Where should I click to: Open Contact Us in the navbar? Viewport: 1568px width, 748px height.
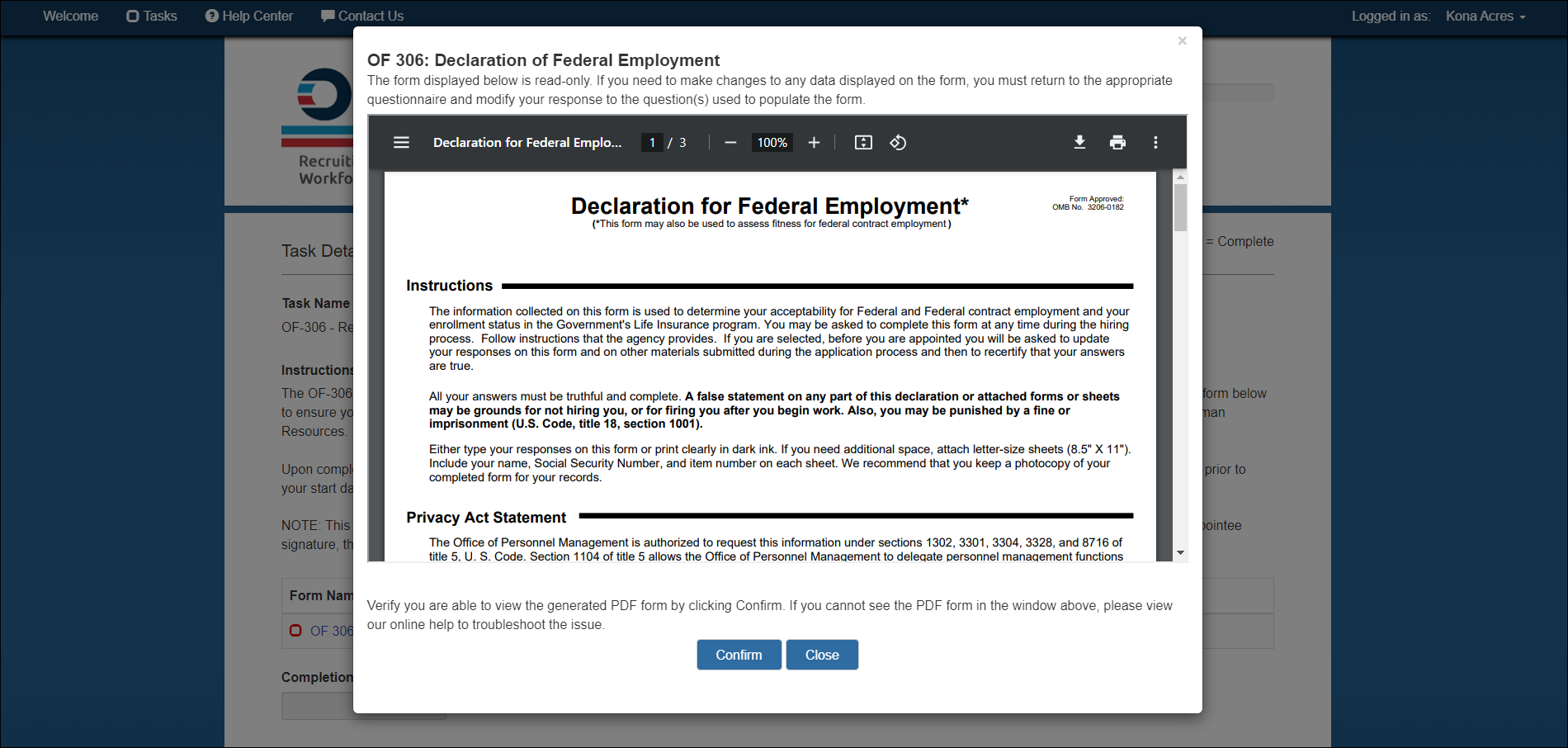pyautogui.click(x=362, y=16)
